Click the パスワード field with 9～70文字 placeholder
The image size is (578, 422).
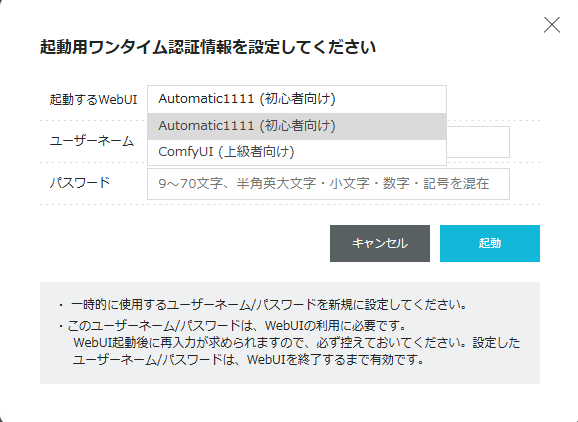pyautogui.click(x=328, y=184)
